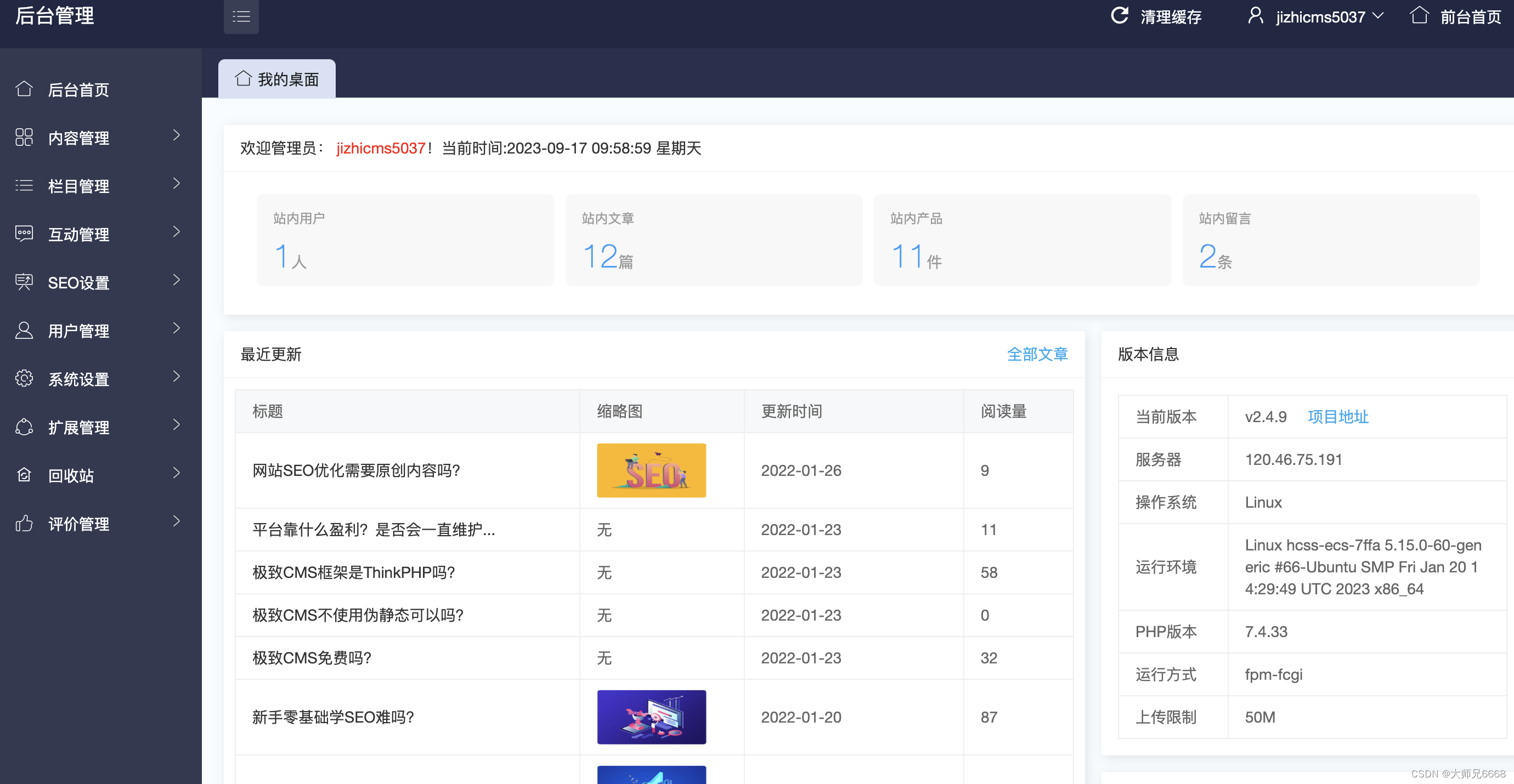Image resolution: width=1514 pixels, height=784 pixels.
Task: Expand the 用户管理 chevron
Action: pyautogui.click(x=176, y=328)
